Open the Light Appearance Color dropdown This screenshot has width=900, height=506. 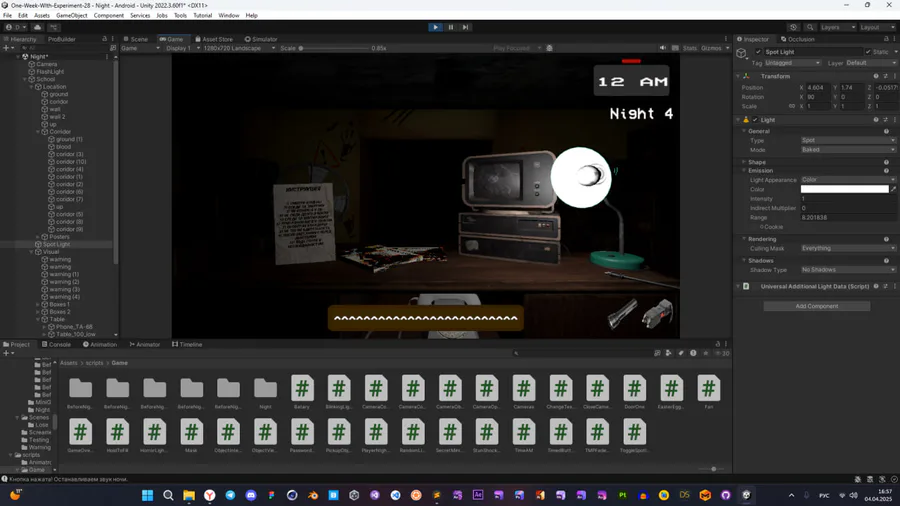[x=848, y=180]
